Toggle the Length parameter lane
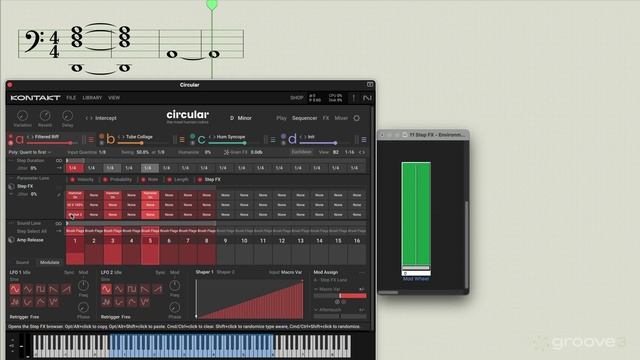 (169, 180)
